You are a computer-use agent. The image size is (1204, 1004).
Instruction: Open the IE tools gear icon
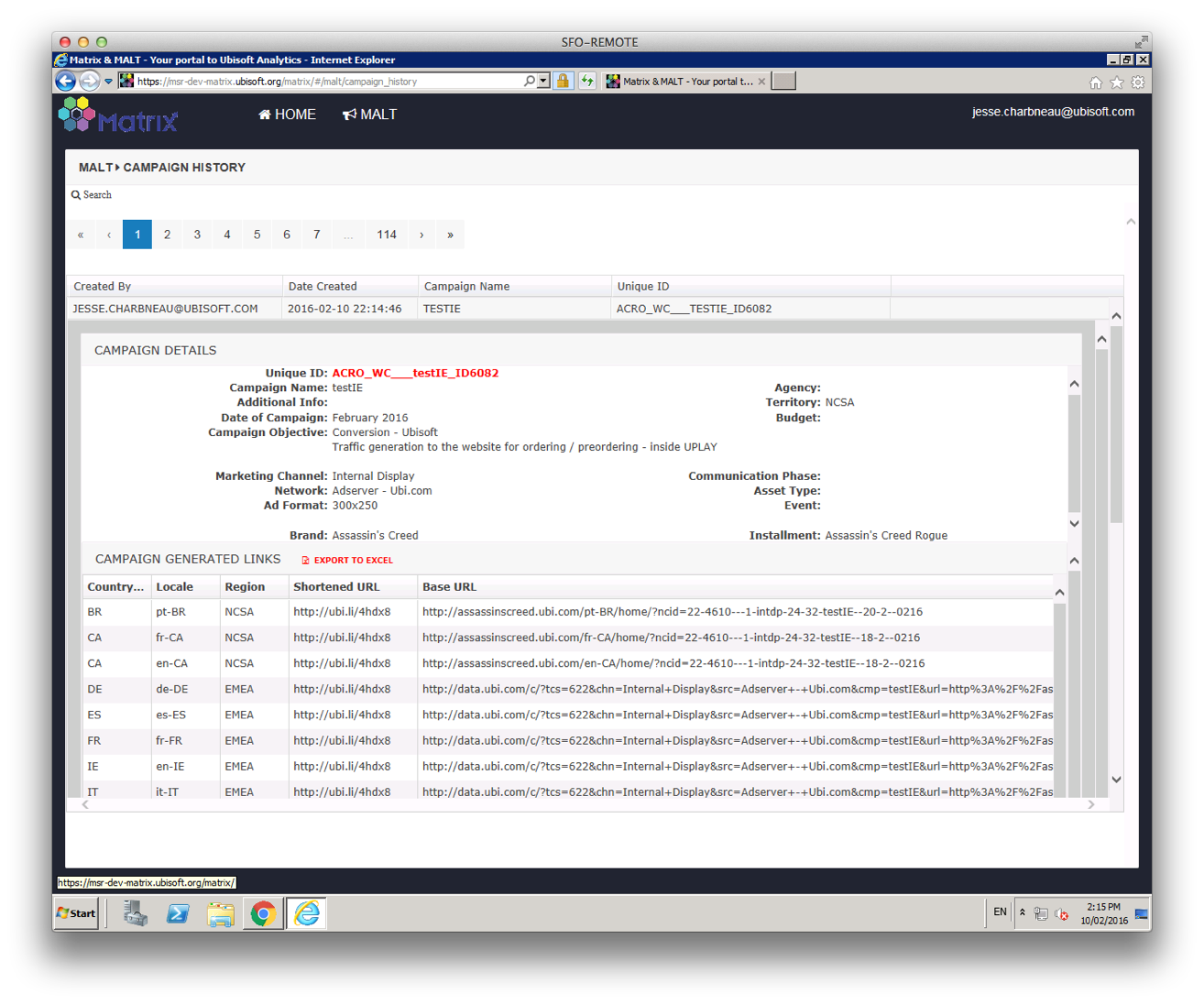1137,82
